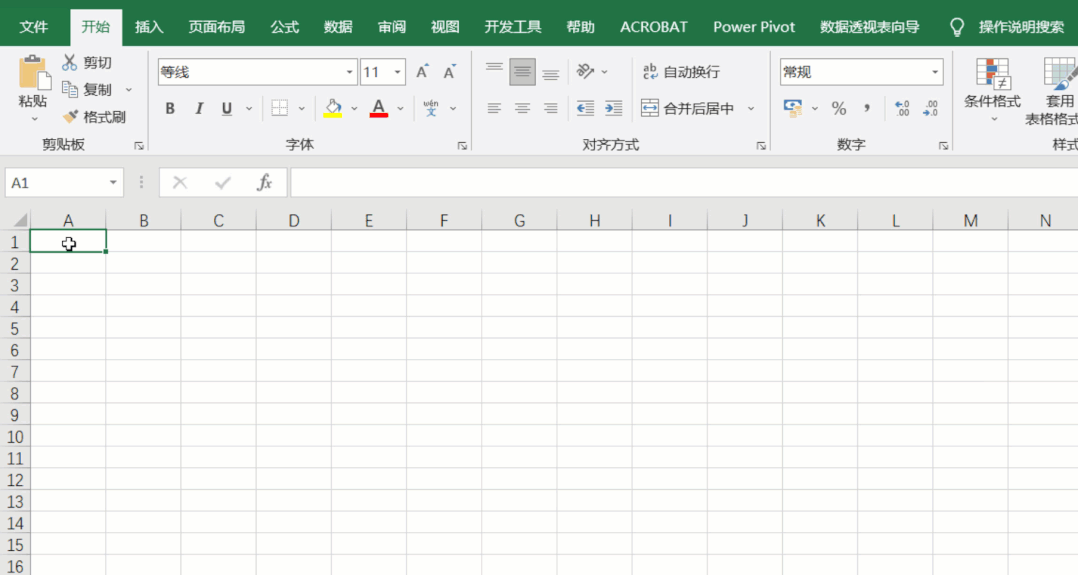Image resolution: width=1078 pixels, height=575 pixels.
Task: Open font color dropdown arrow
Action: tap(400, 109)
